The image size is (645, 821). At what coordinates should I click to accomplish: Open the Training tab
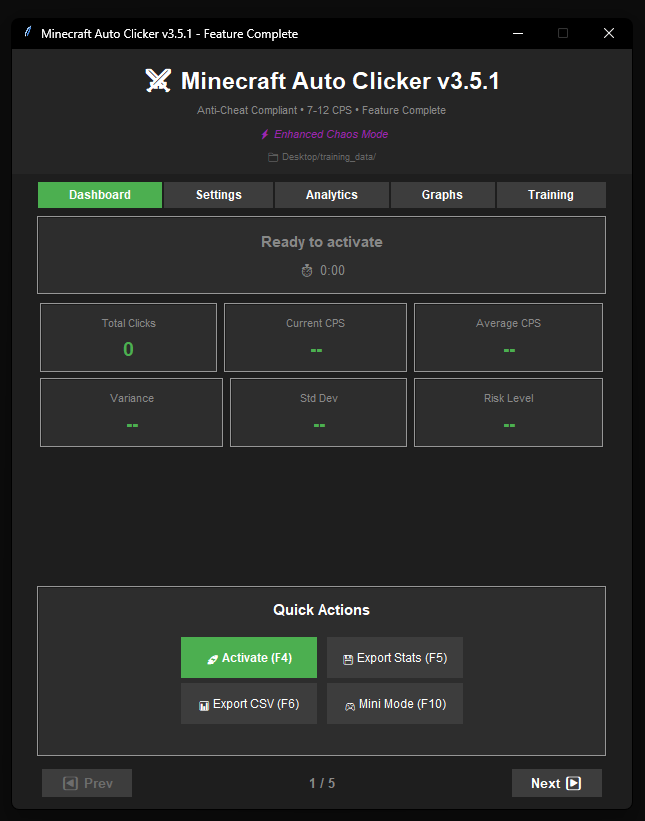551,195
